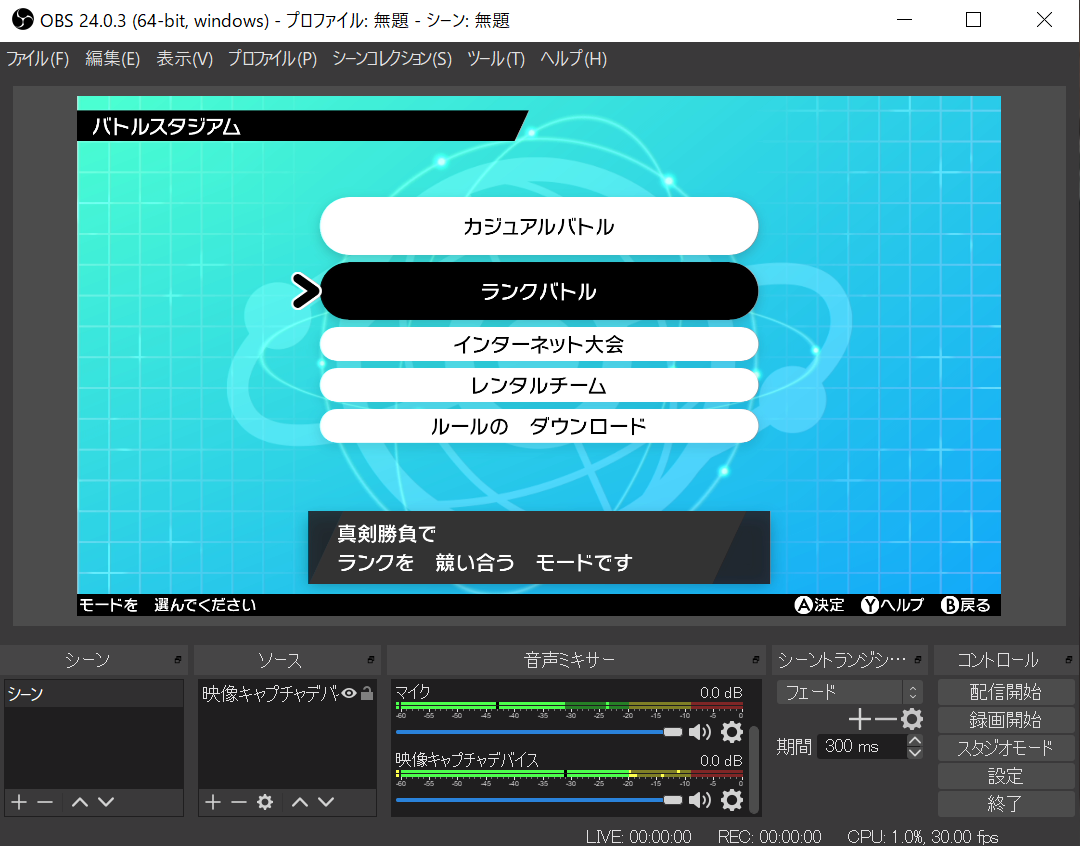The height and width of the screenshot is (846, 1080).
Task: Remove selected scene with minus icon
Action: 45,802
